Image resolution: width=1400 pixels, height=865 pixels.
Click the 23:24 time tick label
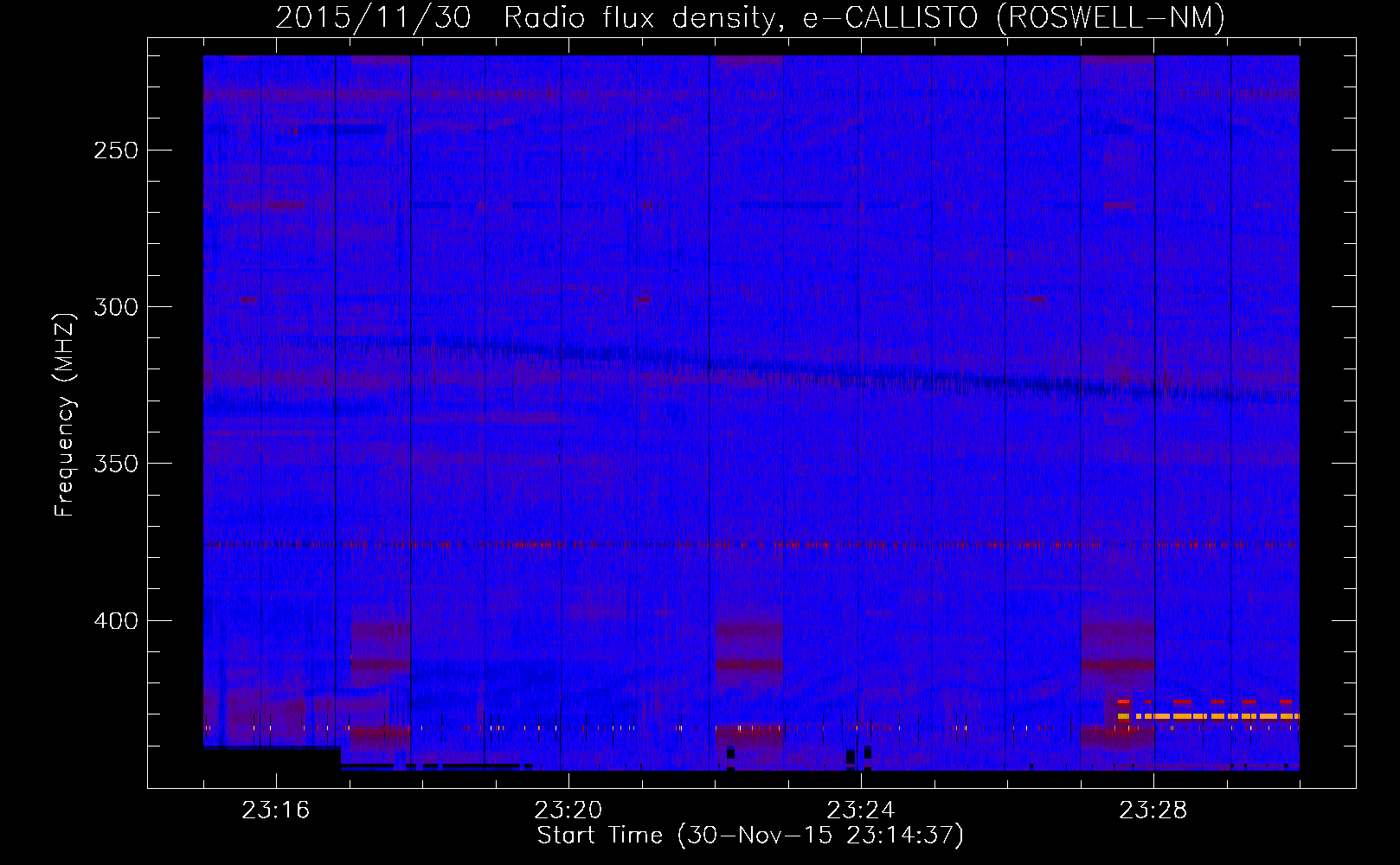pos(861,811)
